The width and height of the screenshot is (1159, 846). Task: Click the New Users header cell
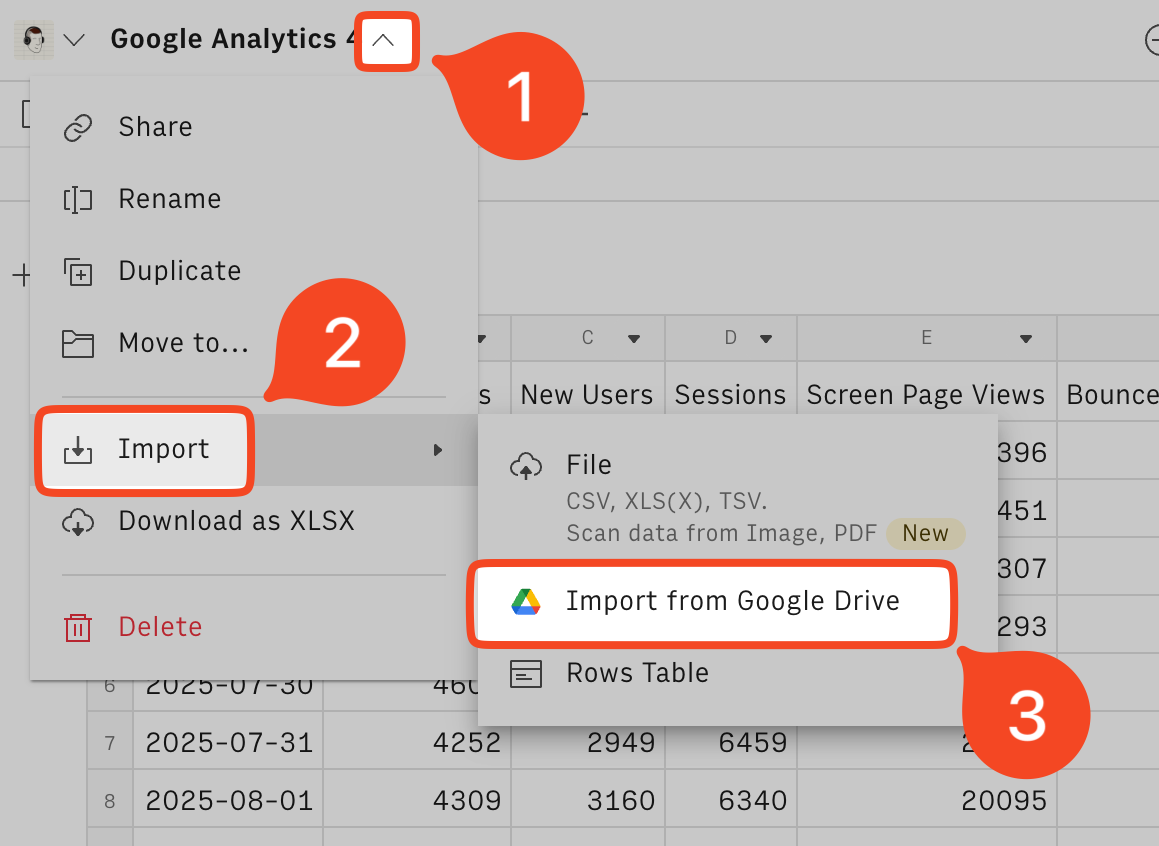[x=588, y=395]
